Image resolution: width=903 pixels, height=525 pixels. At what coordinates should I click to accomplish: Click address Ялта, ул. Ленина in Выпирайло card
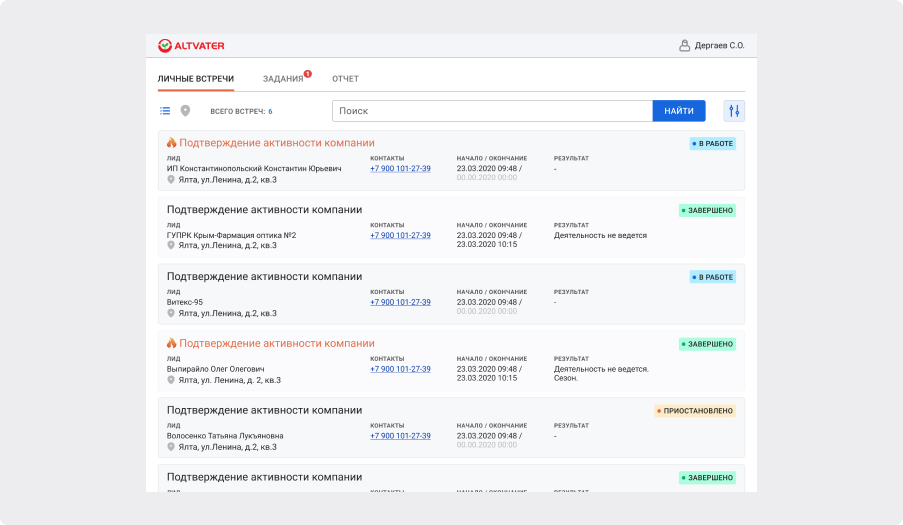click(230, 380)
